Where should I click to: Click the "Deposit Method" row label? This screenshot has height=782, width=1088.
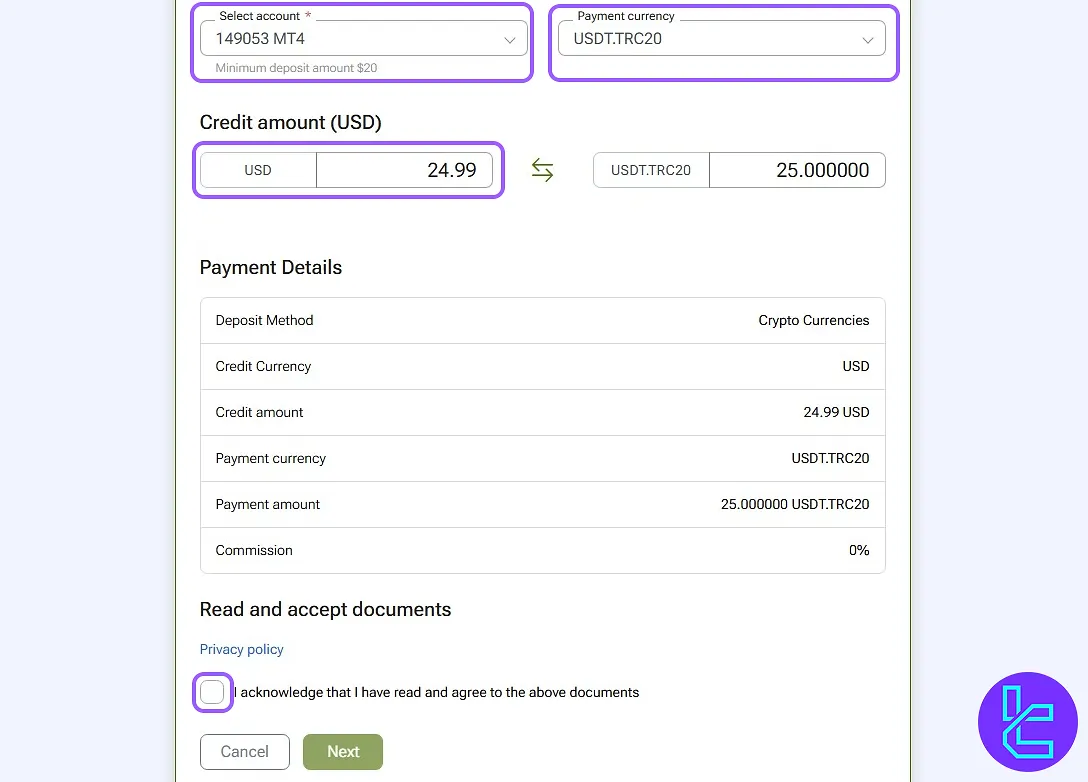coord(264,321)
